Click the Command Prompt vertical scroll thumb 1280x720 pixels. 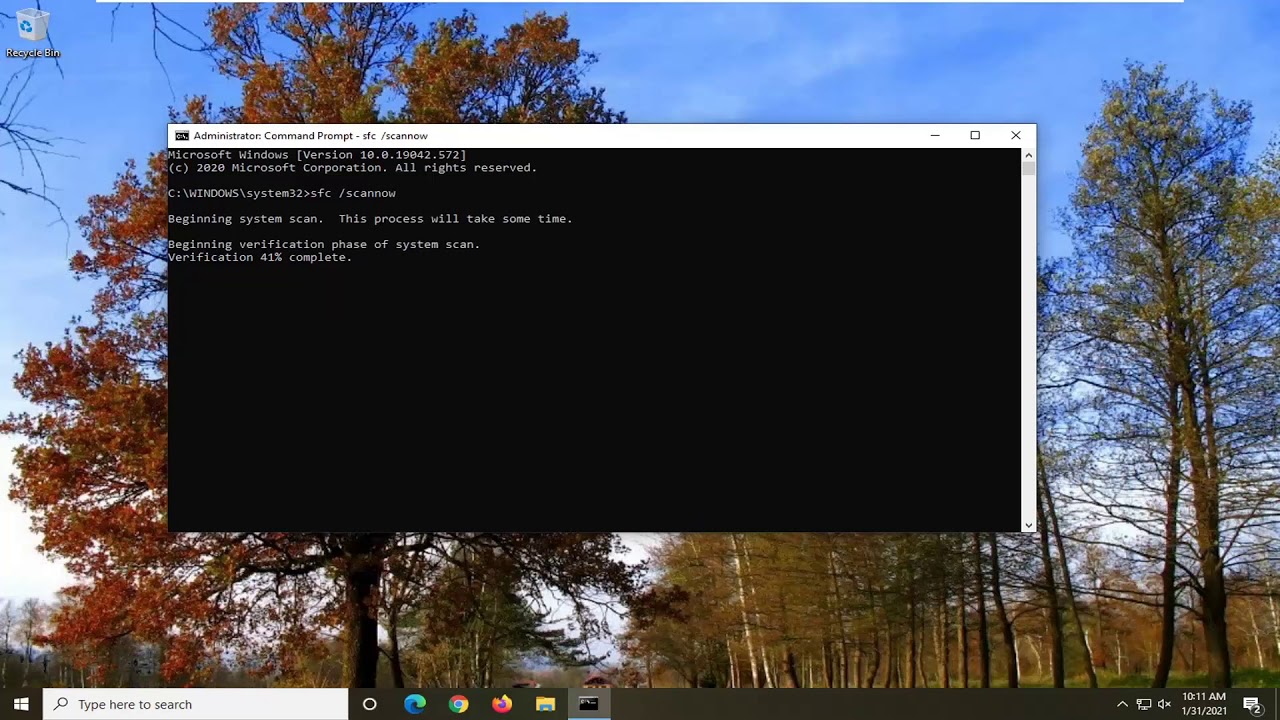(1028, 169)
